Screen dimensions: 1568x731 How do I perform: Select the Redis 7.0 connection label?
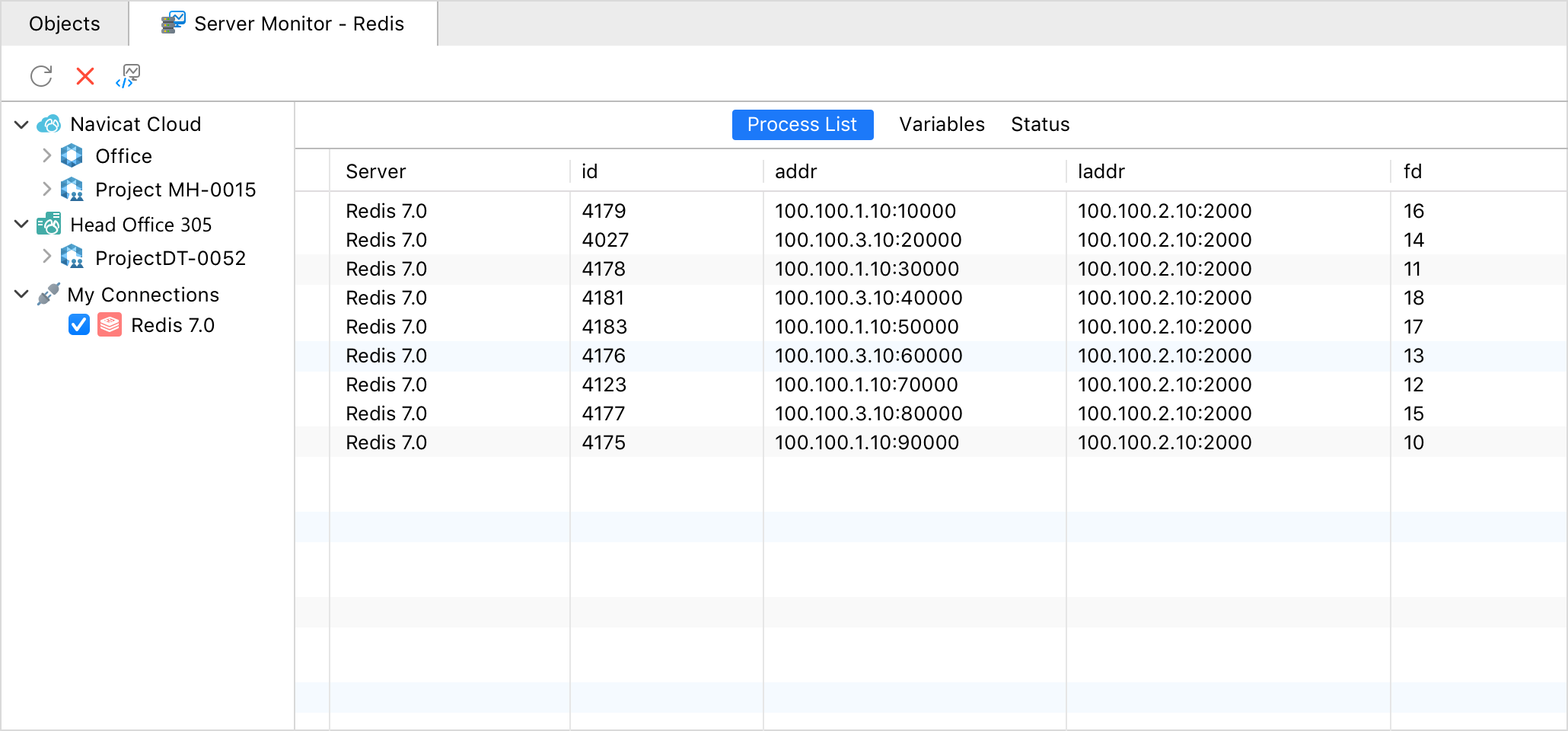[173, 325]
